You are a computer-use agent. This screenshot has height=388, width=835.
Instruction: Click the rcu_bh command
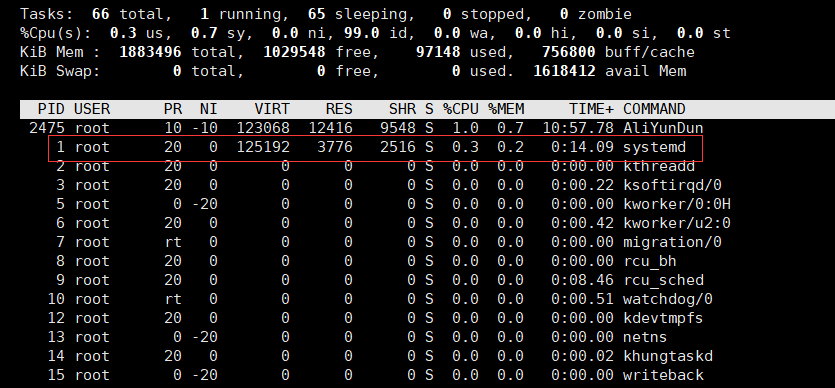[x=650, y=261]
